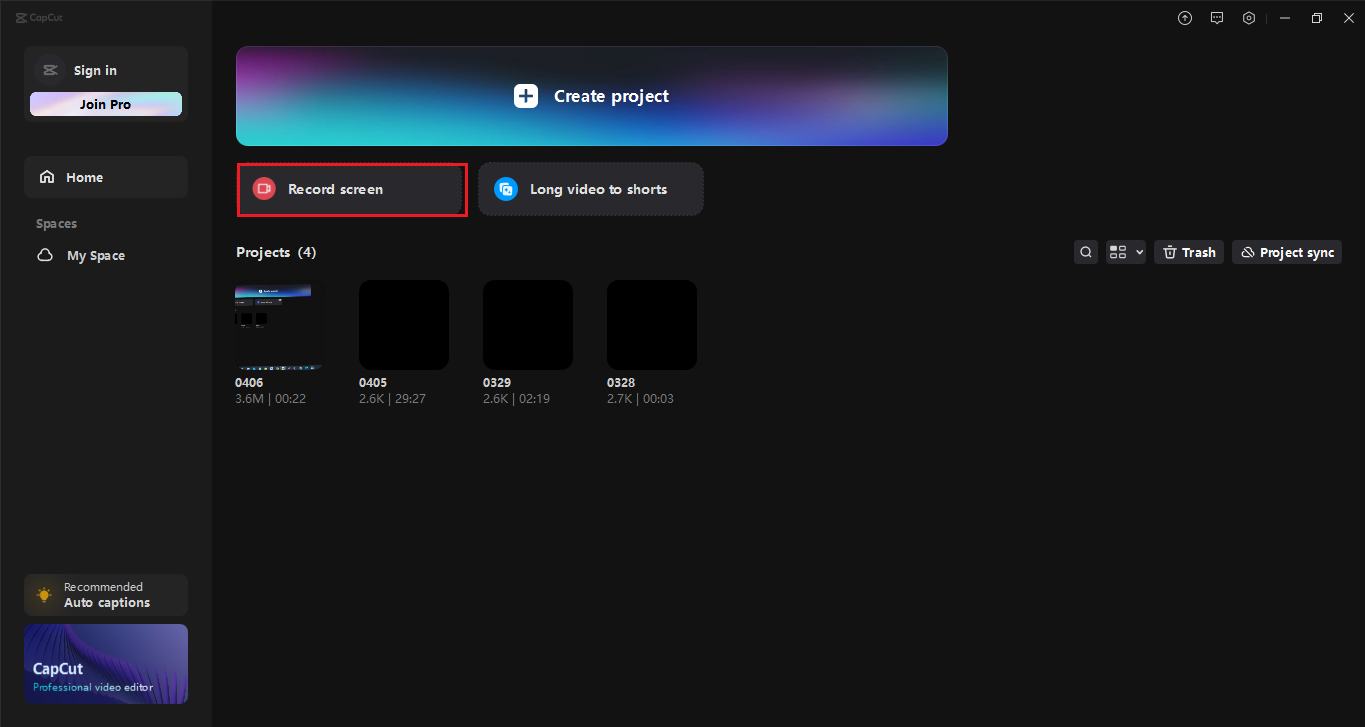Expand the grid view layout dropdown
Viewport: 1365px width, 727px height.
(1118, 251)
